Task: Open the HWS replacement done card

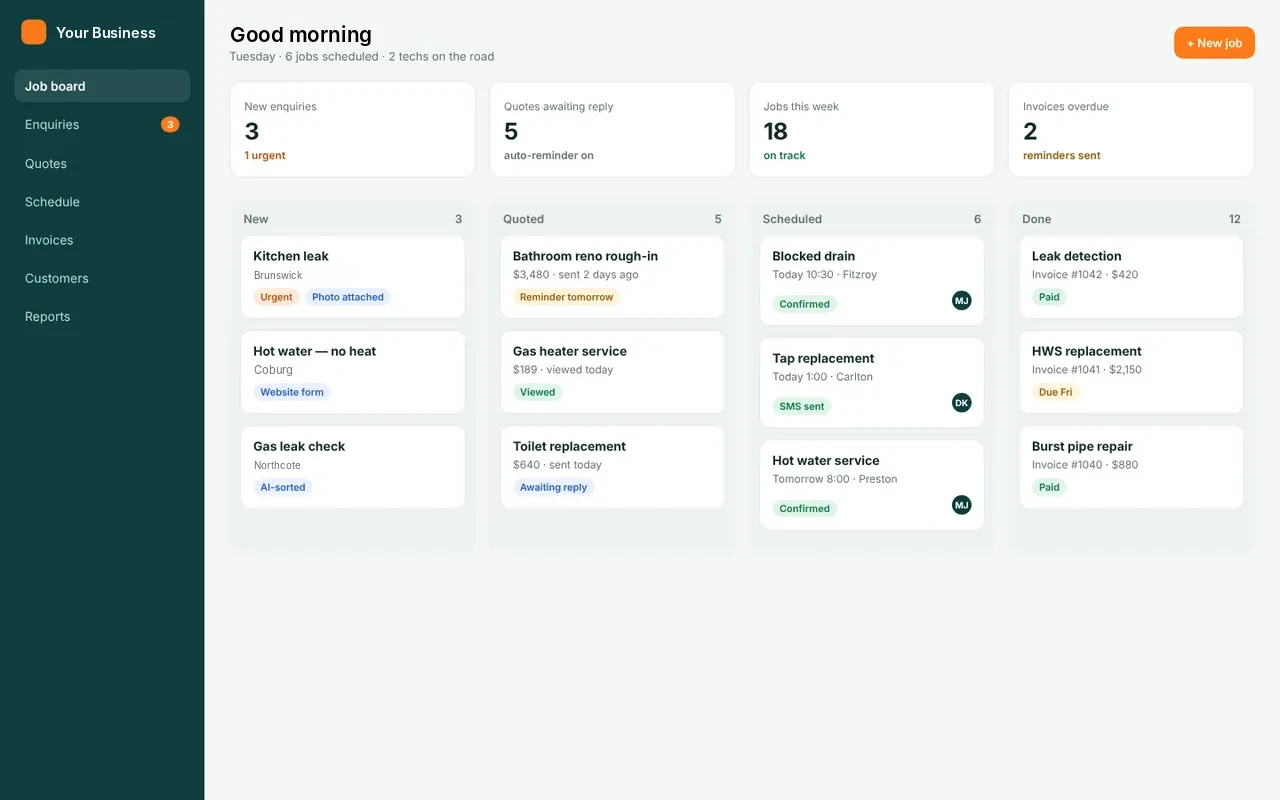Action: (1131, 372)
